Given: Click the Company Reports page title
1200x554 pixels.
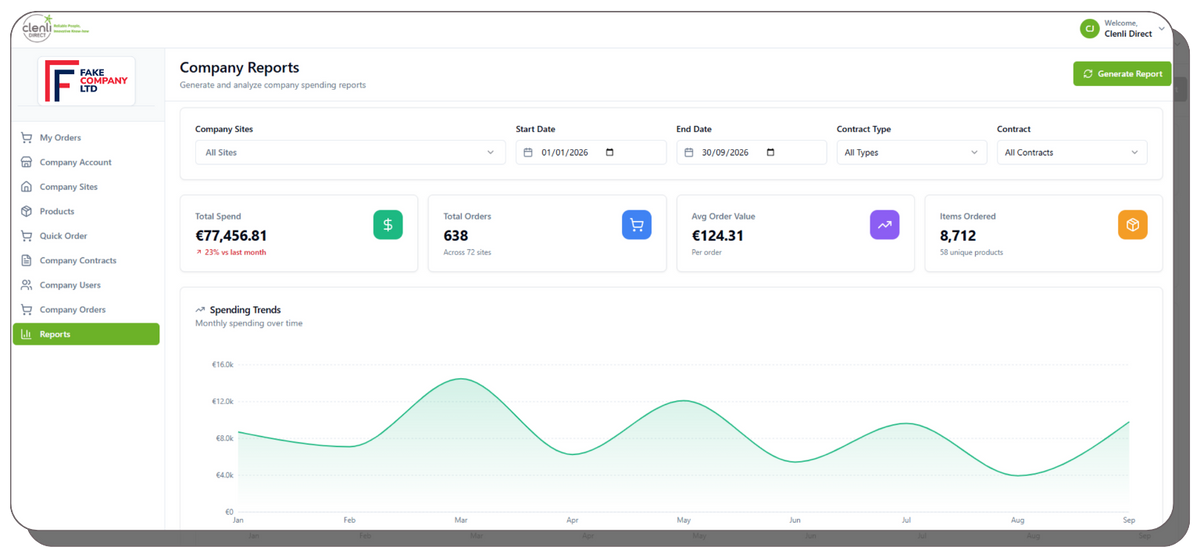Looking at the screenshot, I should pos(239,68).
